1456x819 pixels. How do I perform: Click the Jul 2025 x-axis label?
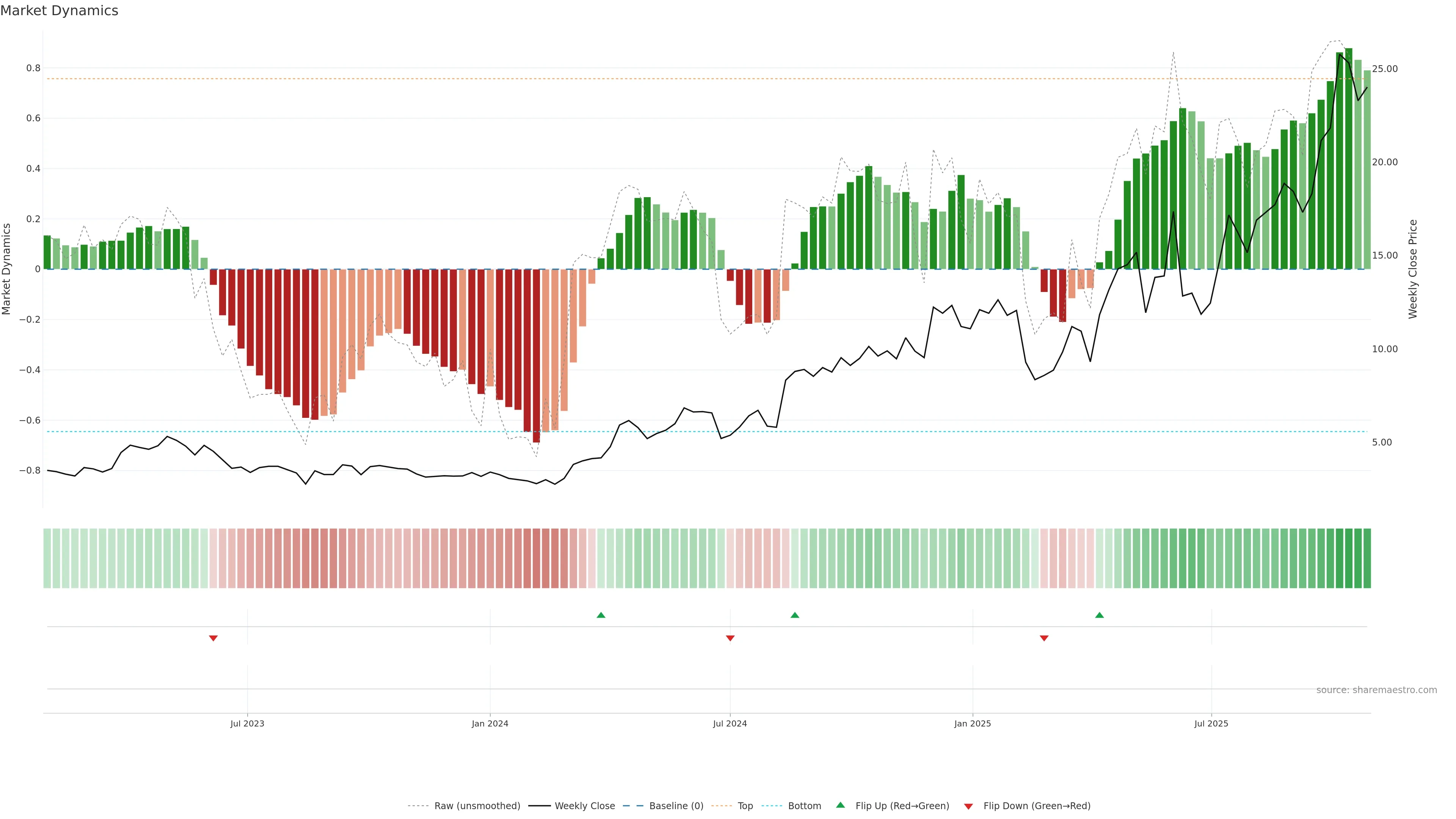pyautogui.click(x=1211, y=723)
